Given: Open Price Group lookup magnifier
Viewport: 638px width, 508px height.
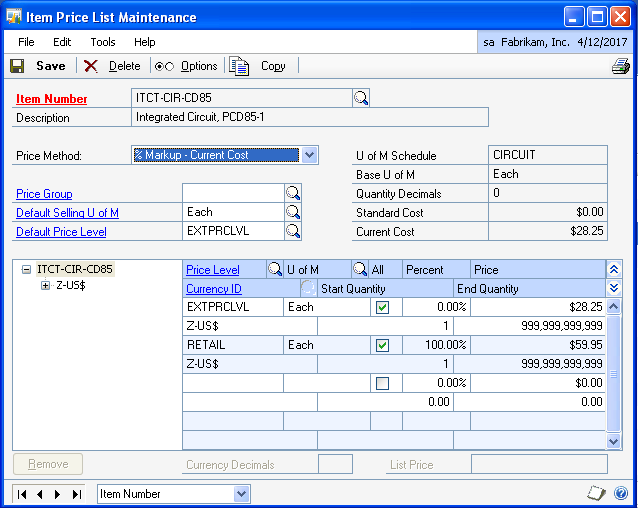Looking at the screenshot, I should (293, 193).
